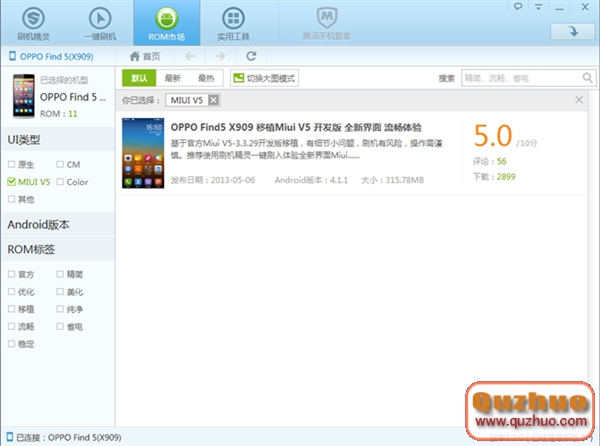Sort ROMs by 最新

[173, 78]
